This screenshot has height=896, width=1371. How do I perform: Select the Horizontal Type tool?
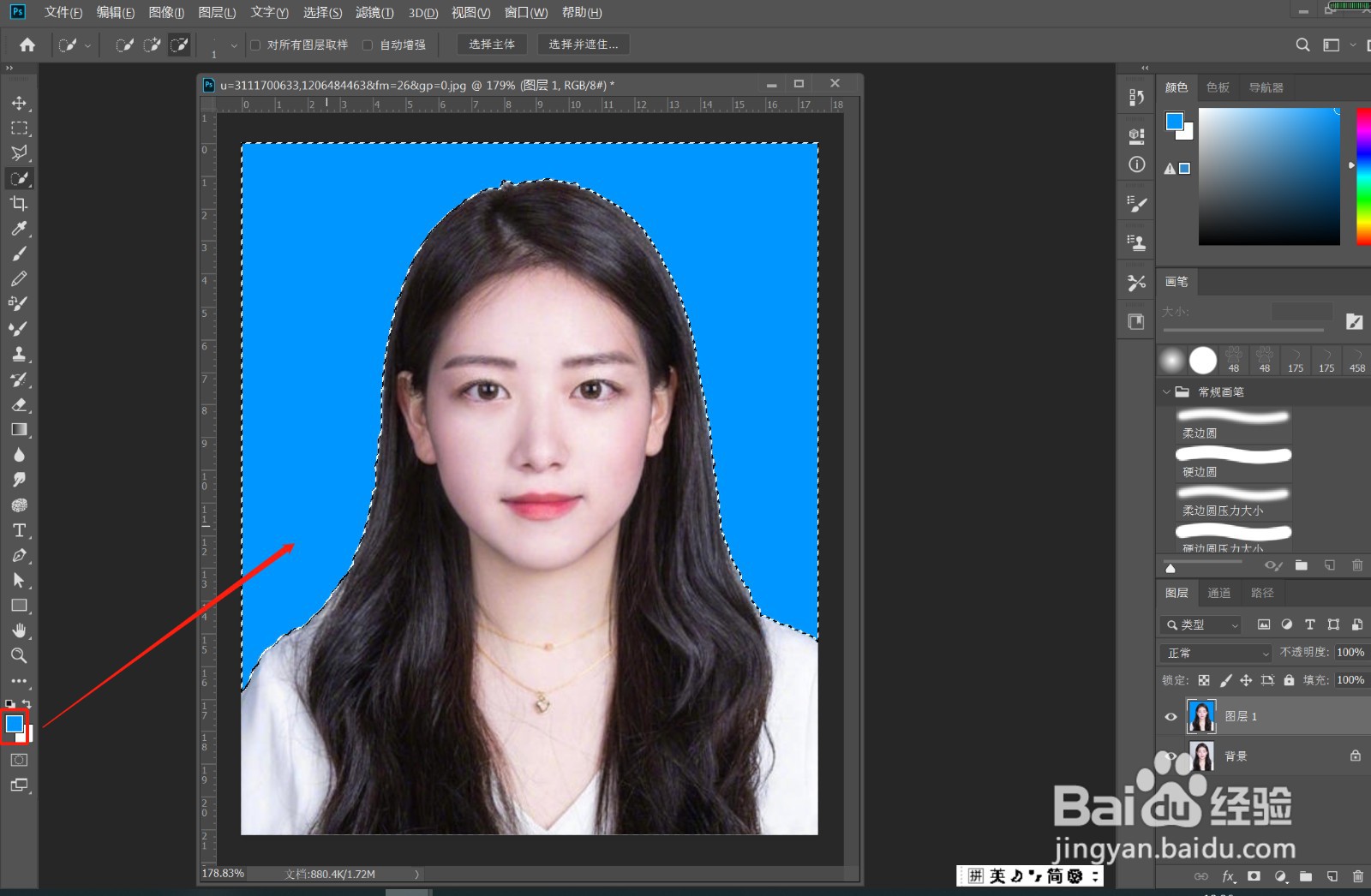[19, 530]
